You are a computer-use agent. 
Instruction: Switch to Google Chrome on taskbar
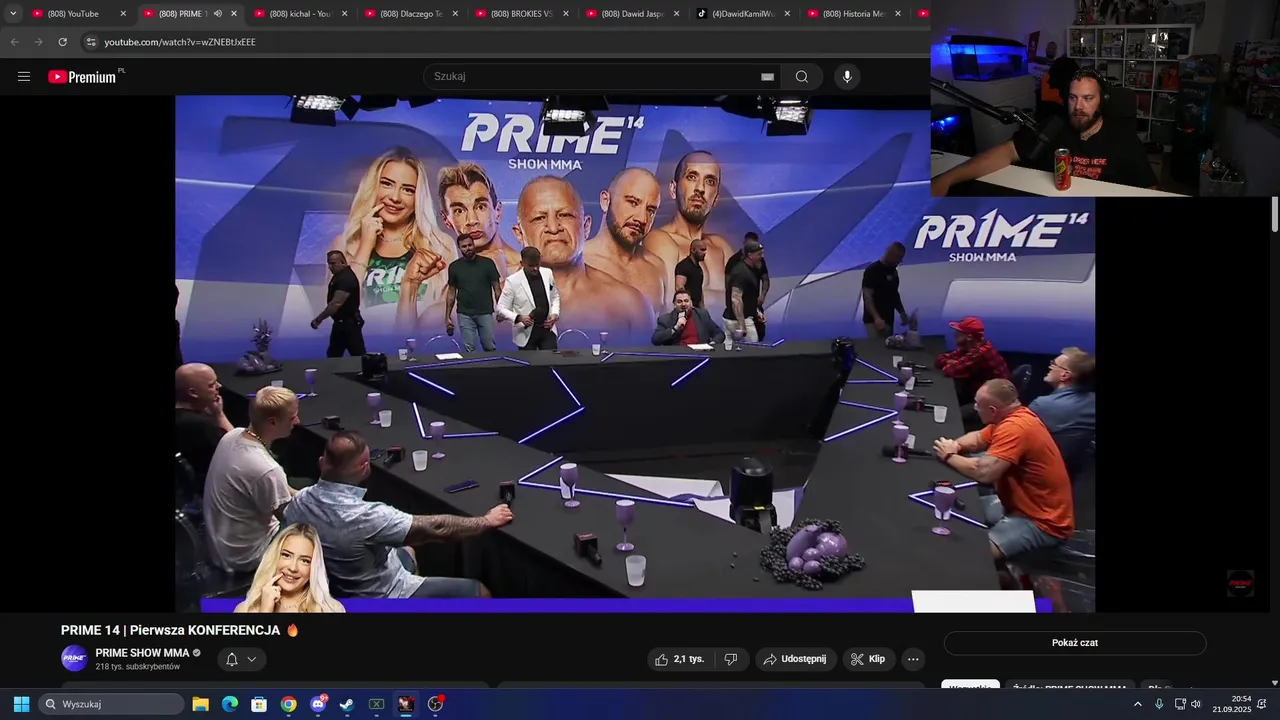pos(288,704)
